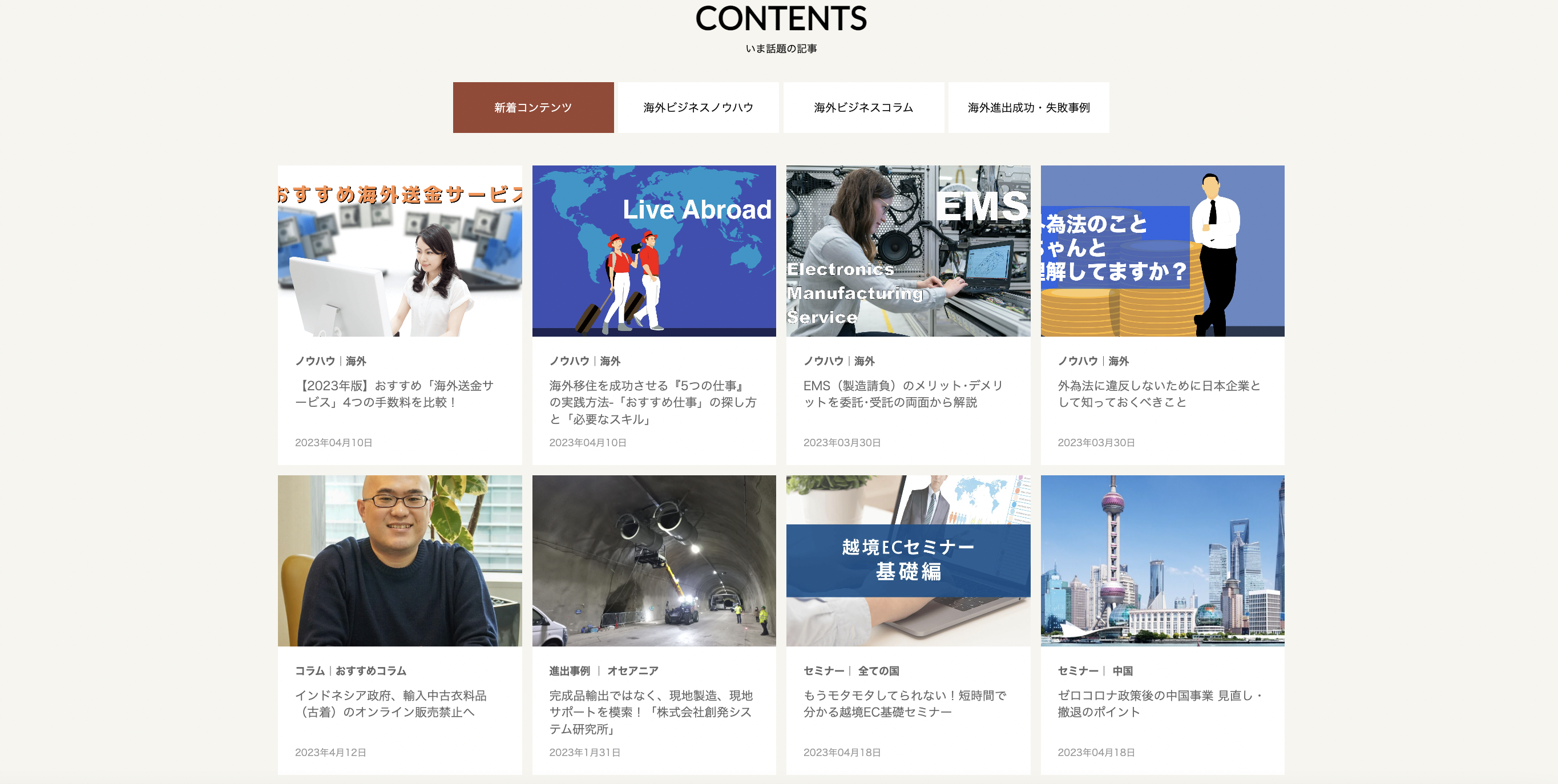This screenshot has height=784, width=1558.
Task: Click date 2023年04月18日 on 越境EC card
Action: [x=842, y=753]
